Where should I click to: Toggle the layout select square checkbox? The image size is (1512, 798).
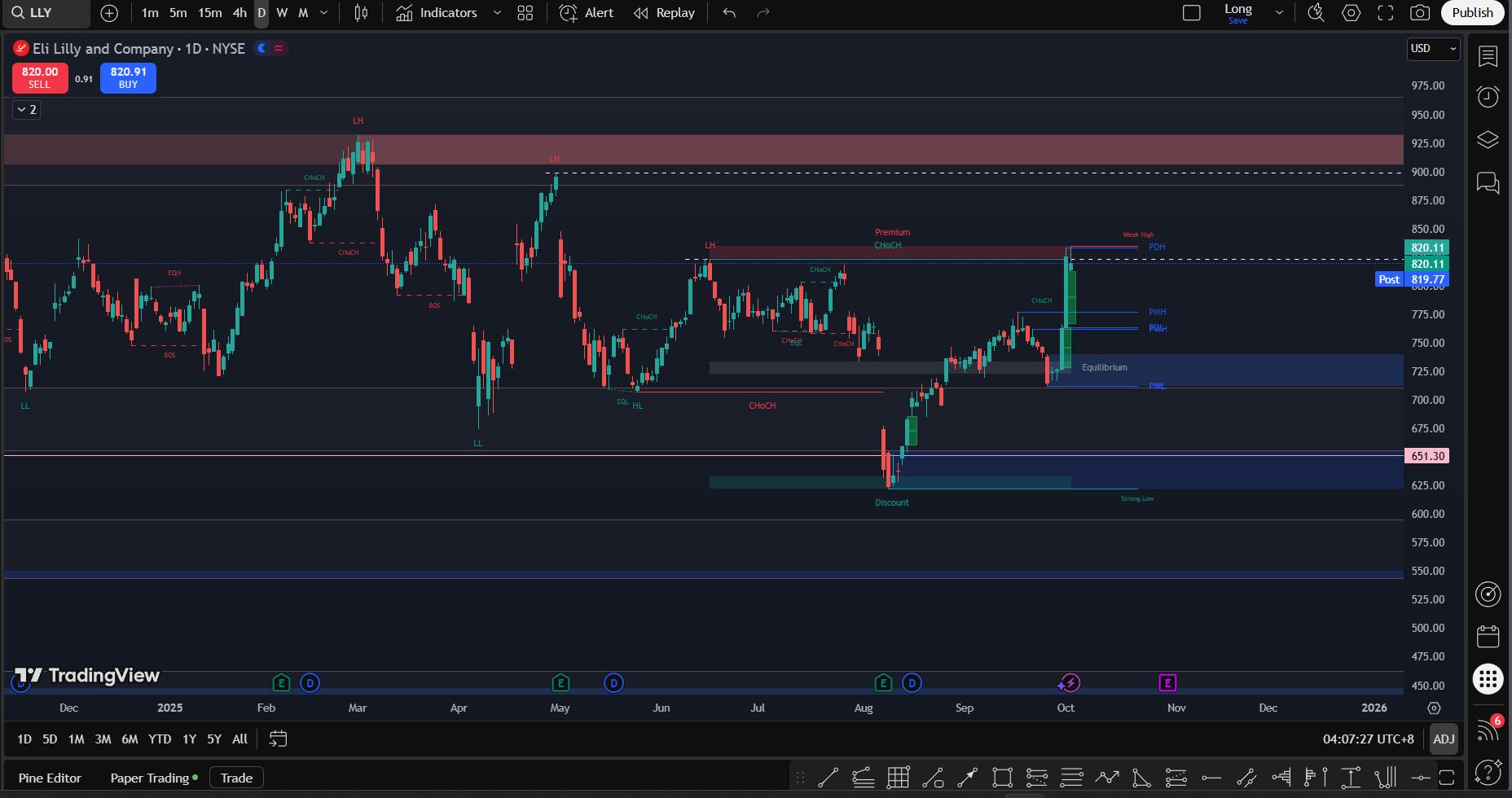[1191, 13]
